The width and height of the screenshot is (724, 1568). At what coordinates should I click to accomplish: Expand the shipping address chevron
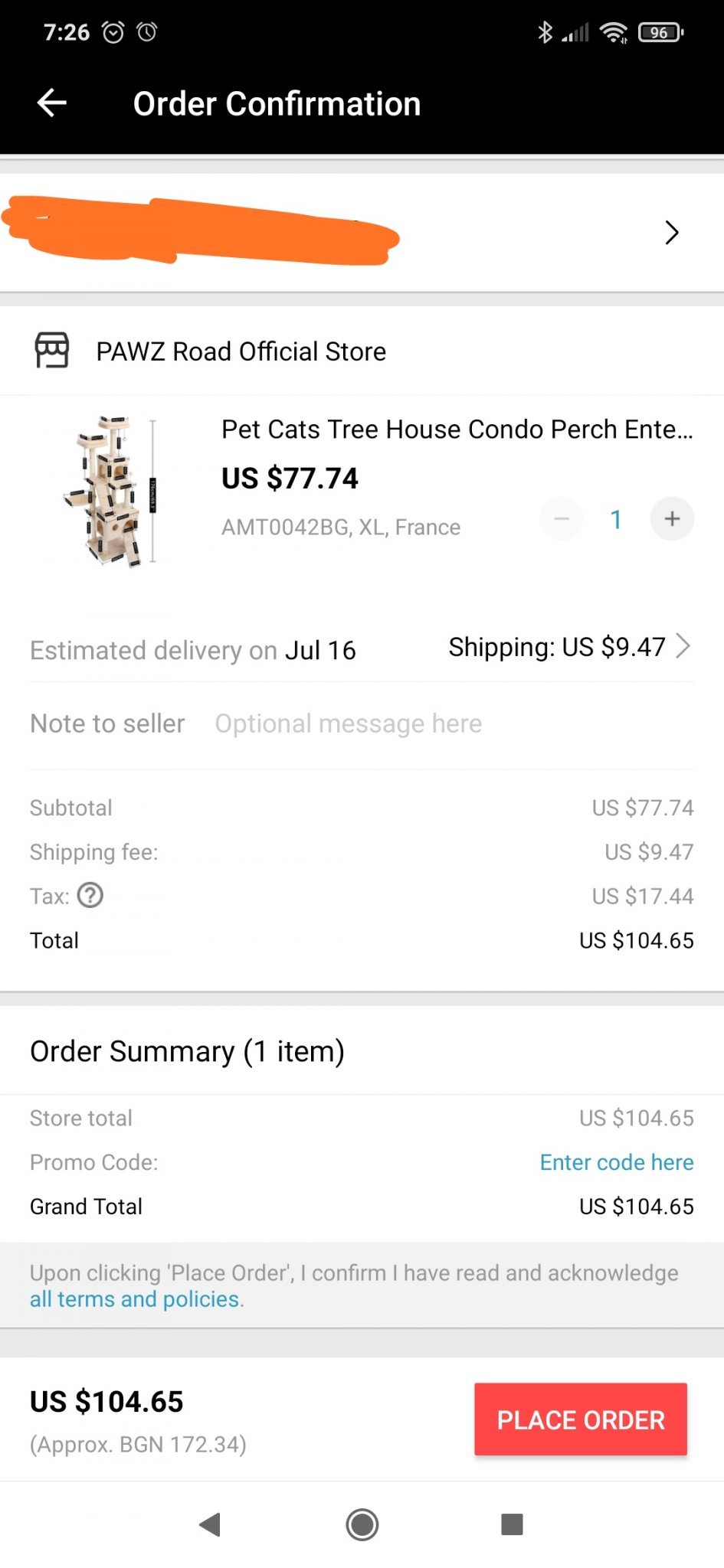pos(672,232)
